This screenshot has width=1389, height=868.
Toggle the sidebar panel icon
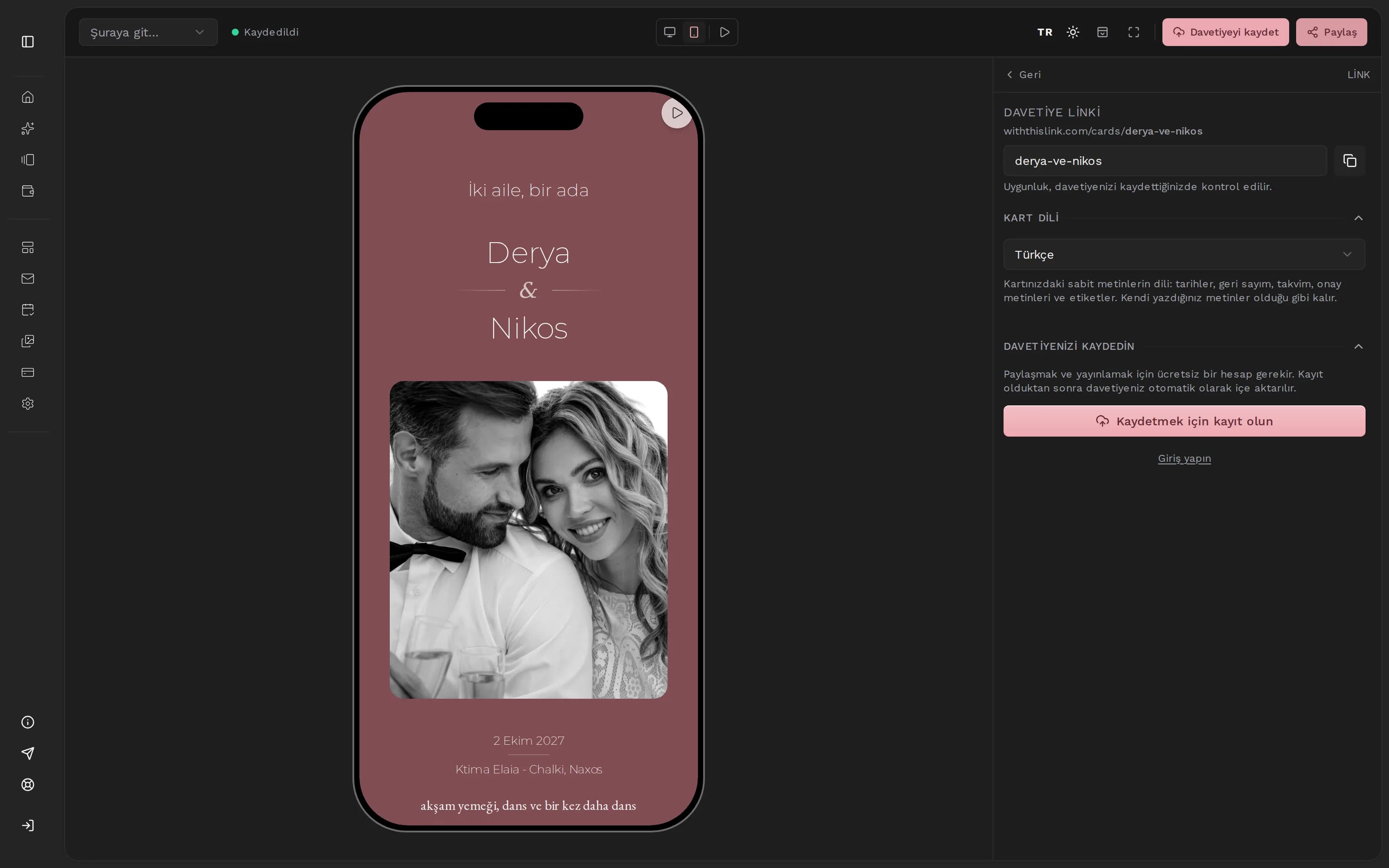coord(27,41)
